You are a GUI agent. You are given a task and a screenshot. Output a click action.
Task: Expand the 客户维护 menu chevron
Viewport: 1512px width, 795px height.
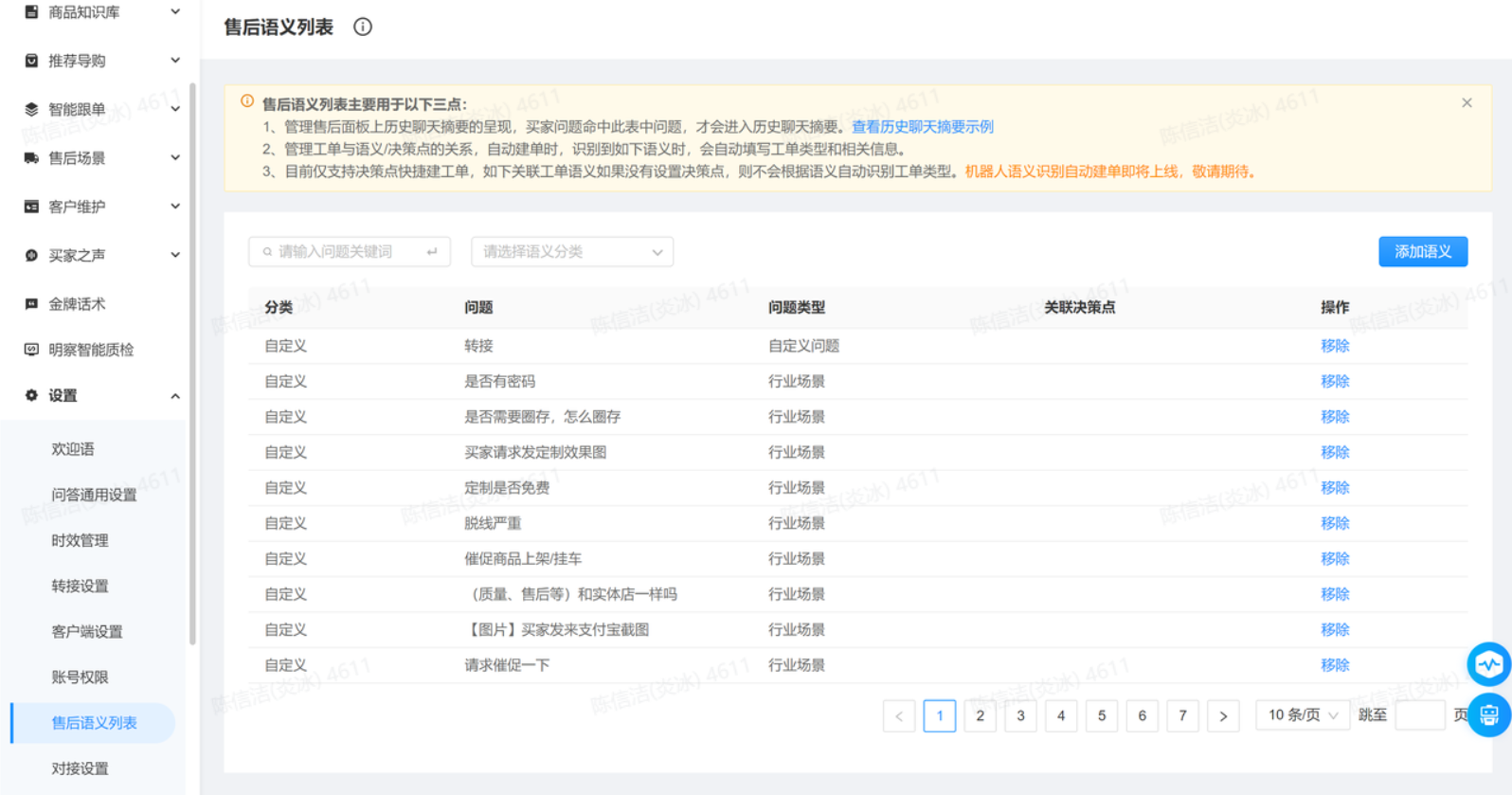pyautogui.click(x=175, y=206)
